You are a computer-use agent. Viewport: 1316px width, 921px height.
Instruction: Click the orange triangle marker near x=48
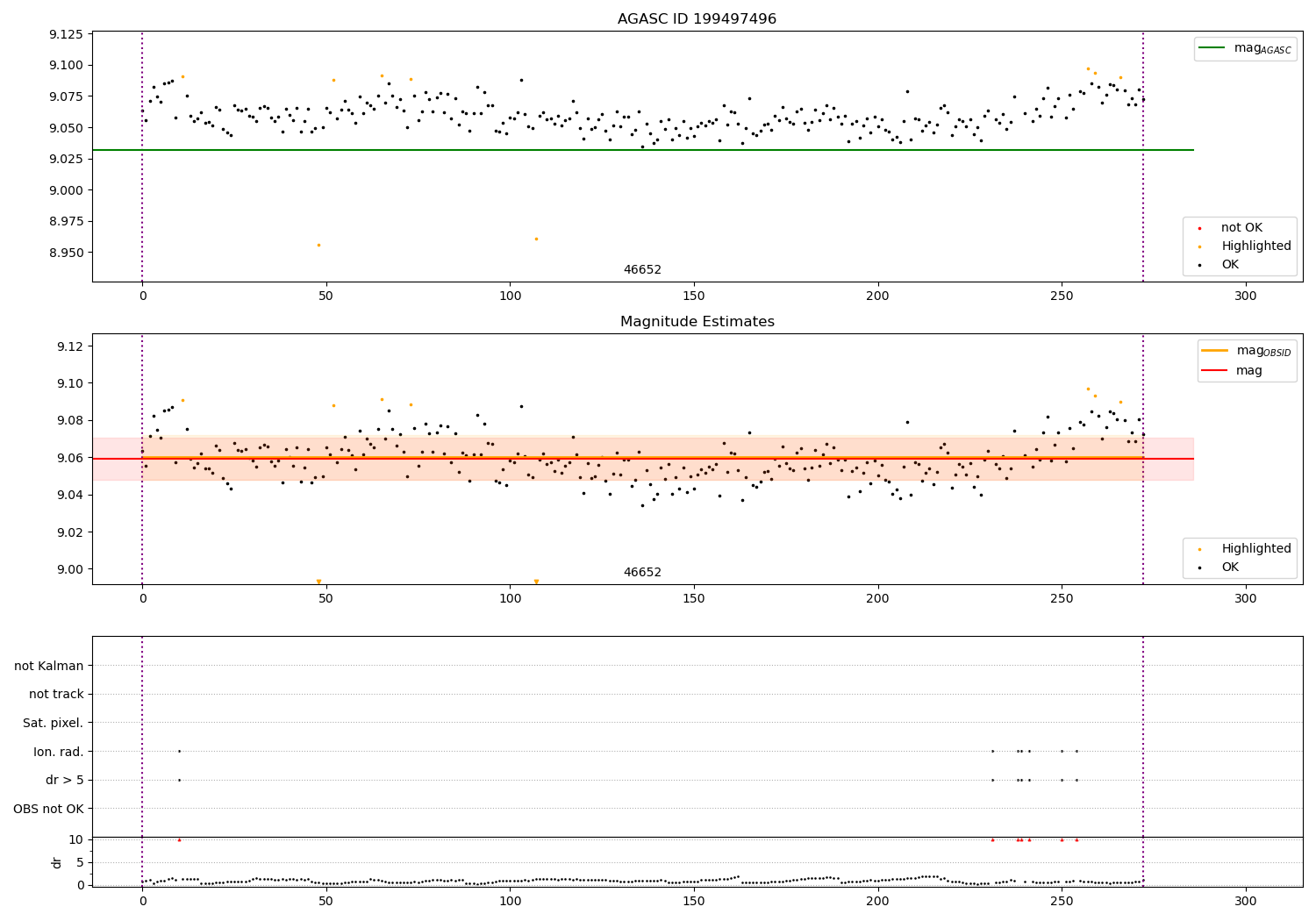point(318,582)
